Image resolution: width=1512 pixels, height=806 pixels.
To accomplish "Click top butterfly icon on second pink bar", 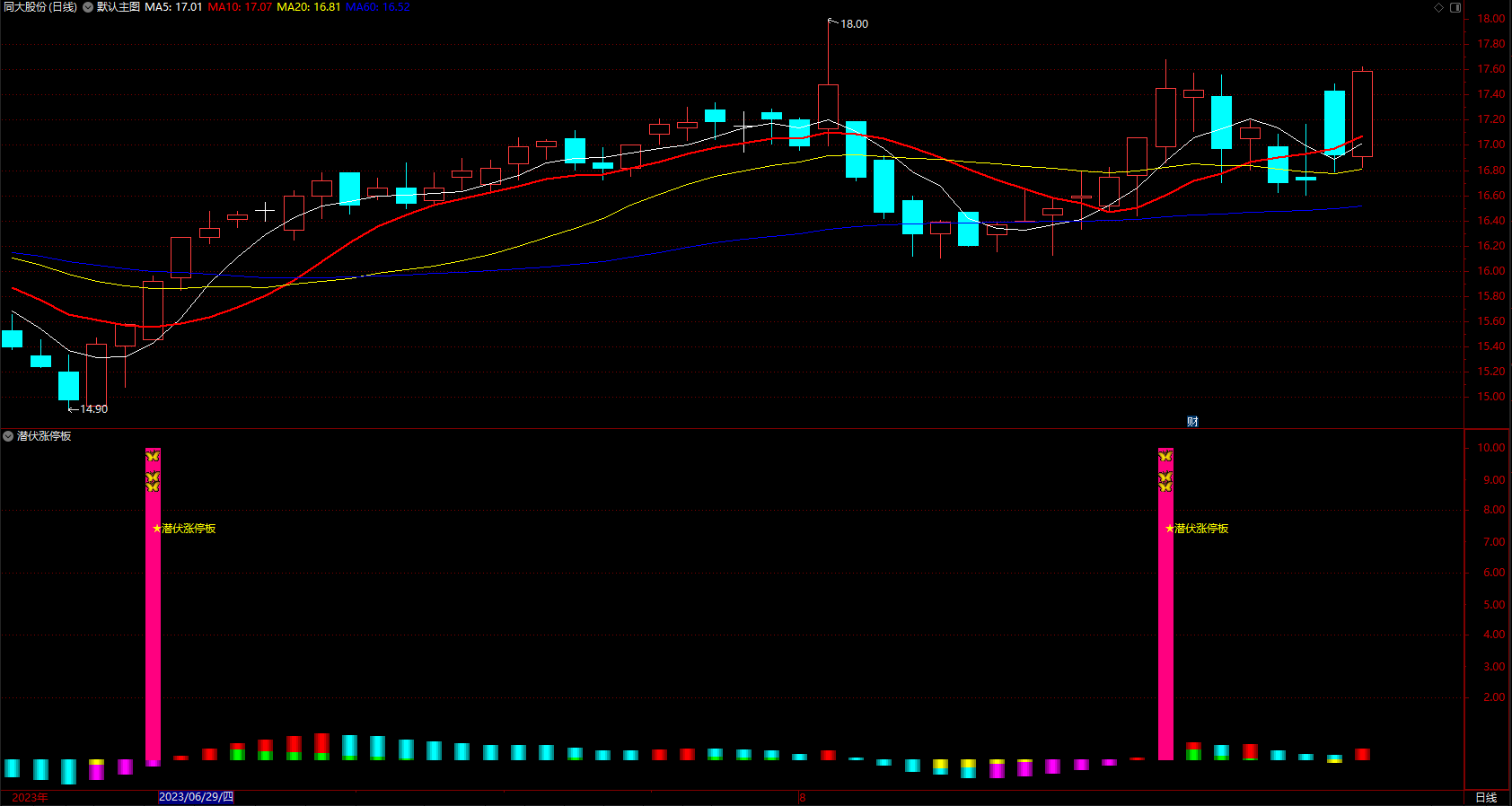I will pos(1165,457).
